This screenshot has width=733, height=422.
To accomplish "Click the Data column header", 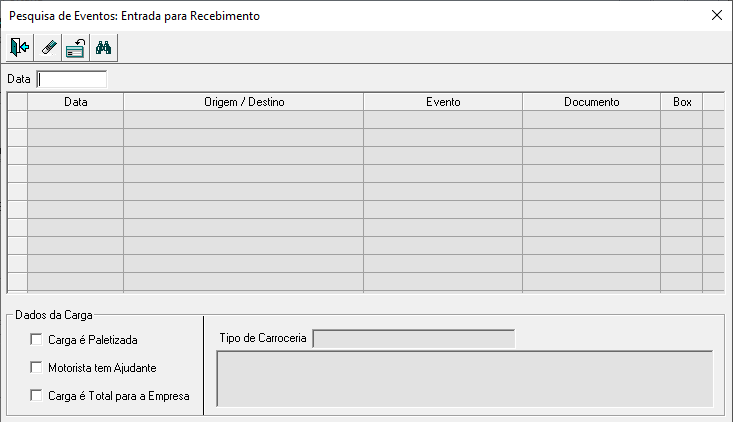I will [x=75, y=102].
